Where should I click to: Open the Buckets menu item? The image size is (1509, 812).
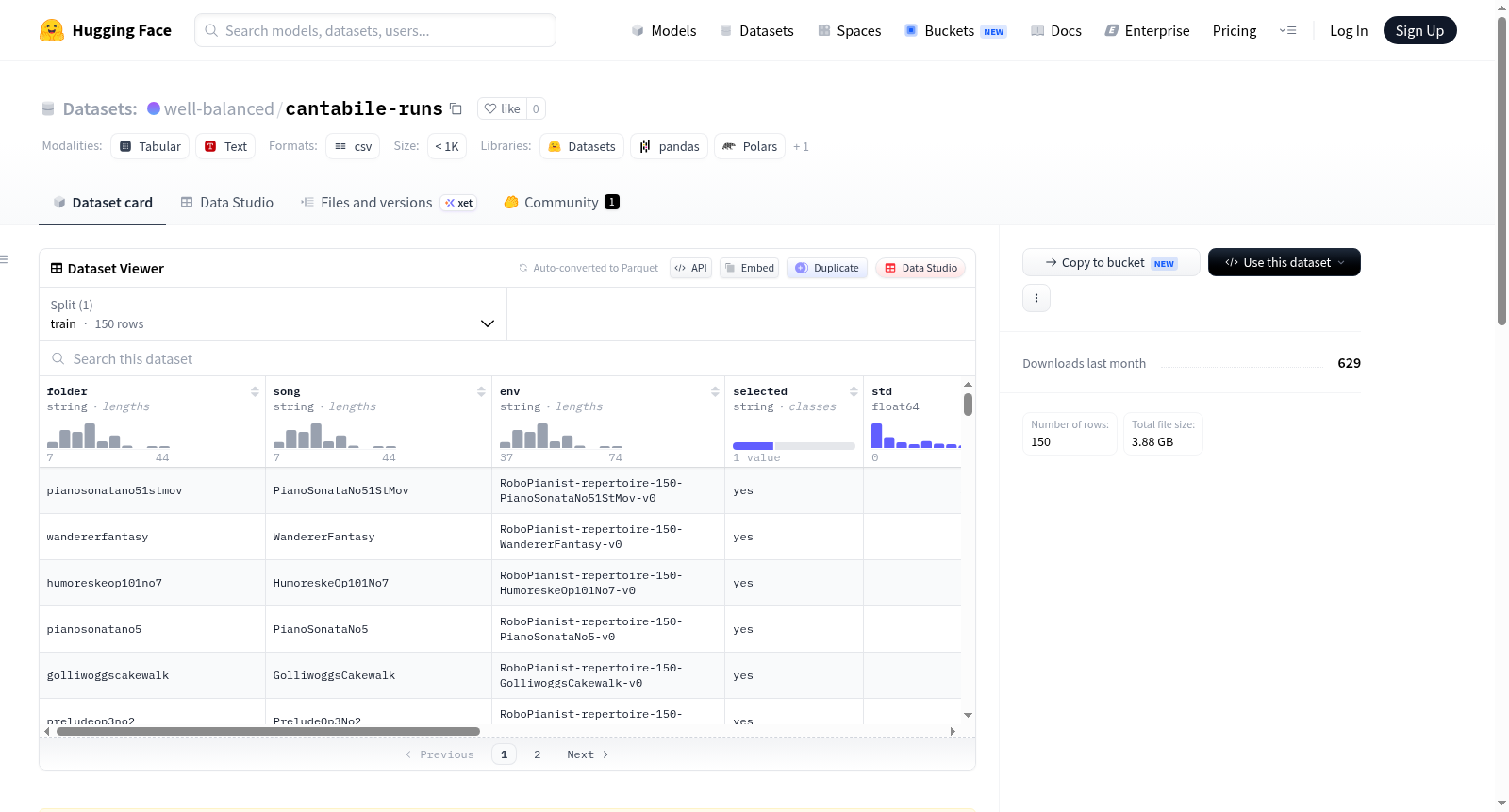tap(955, 30)
